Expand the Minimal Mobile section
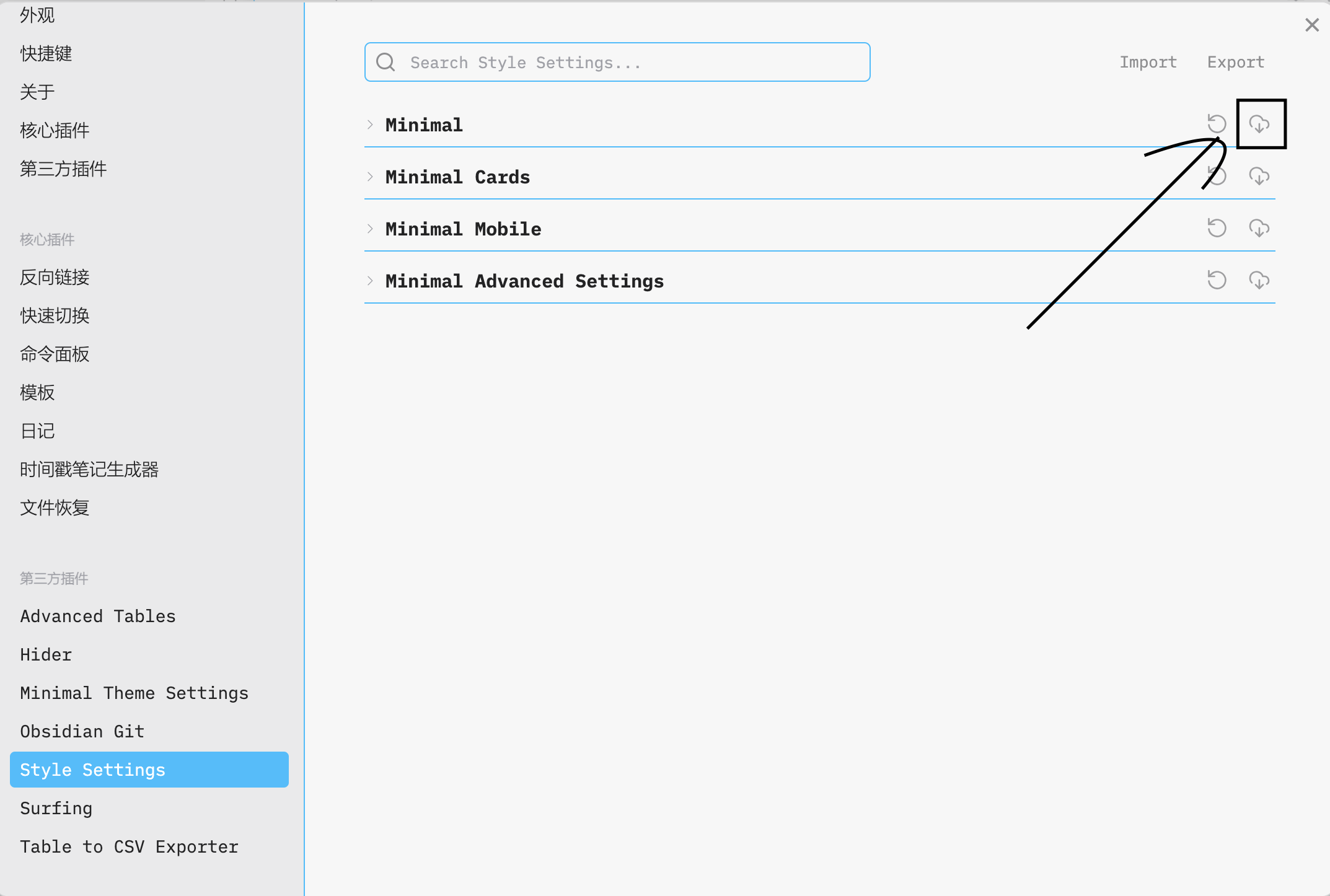1330x896 pixels. tap(370, 229)
